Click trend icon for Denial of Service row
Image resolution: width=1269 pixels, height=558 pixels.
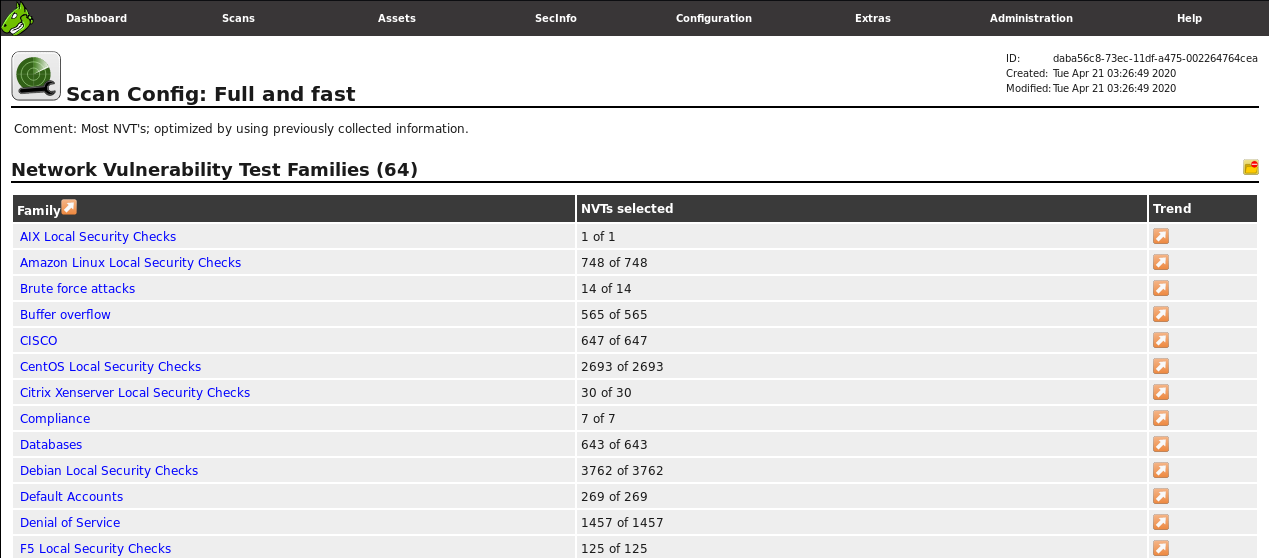pos(1161,522)
